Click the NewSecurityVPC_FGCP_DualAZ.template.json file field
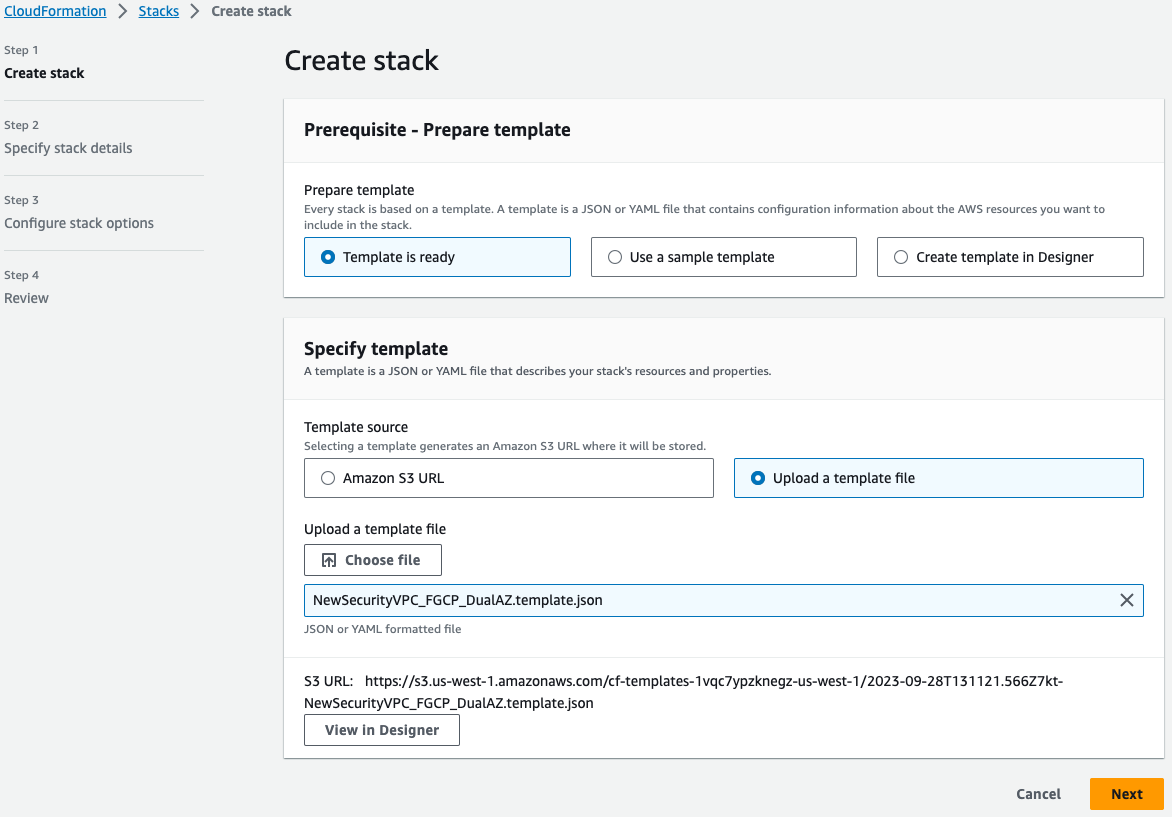 click(724, 600)
